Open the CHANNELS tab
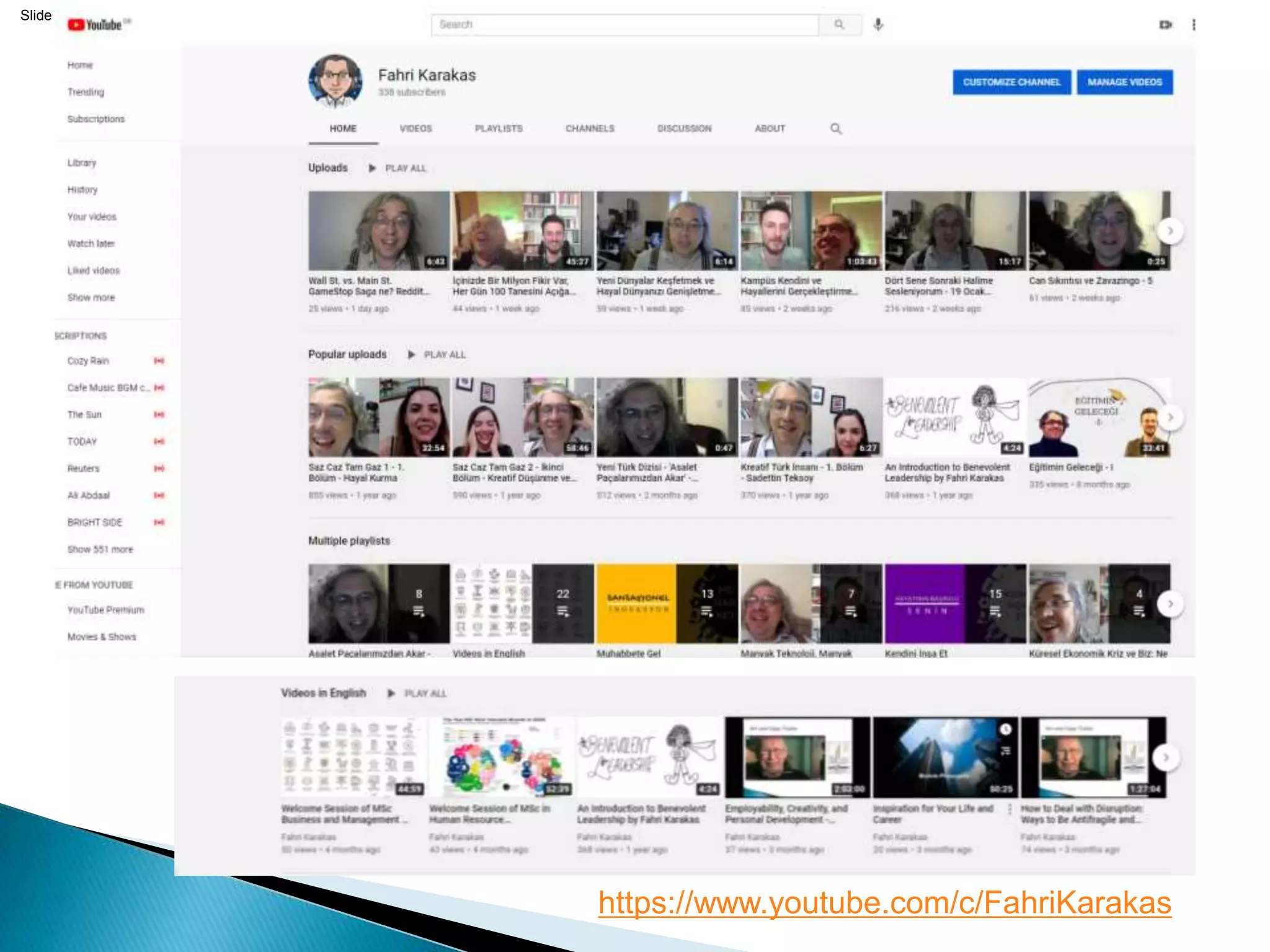Viewport: 1270px width, 952px height. click(x=590, y=128)
